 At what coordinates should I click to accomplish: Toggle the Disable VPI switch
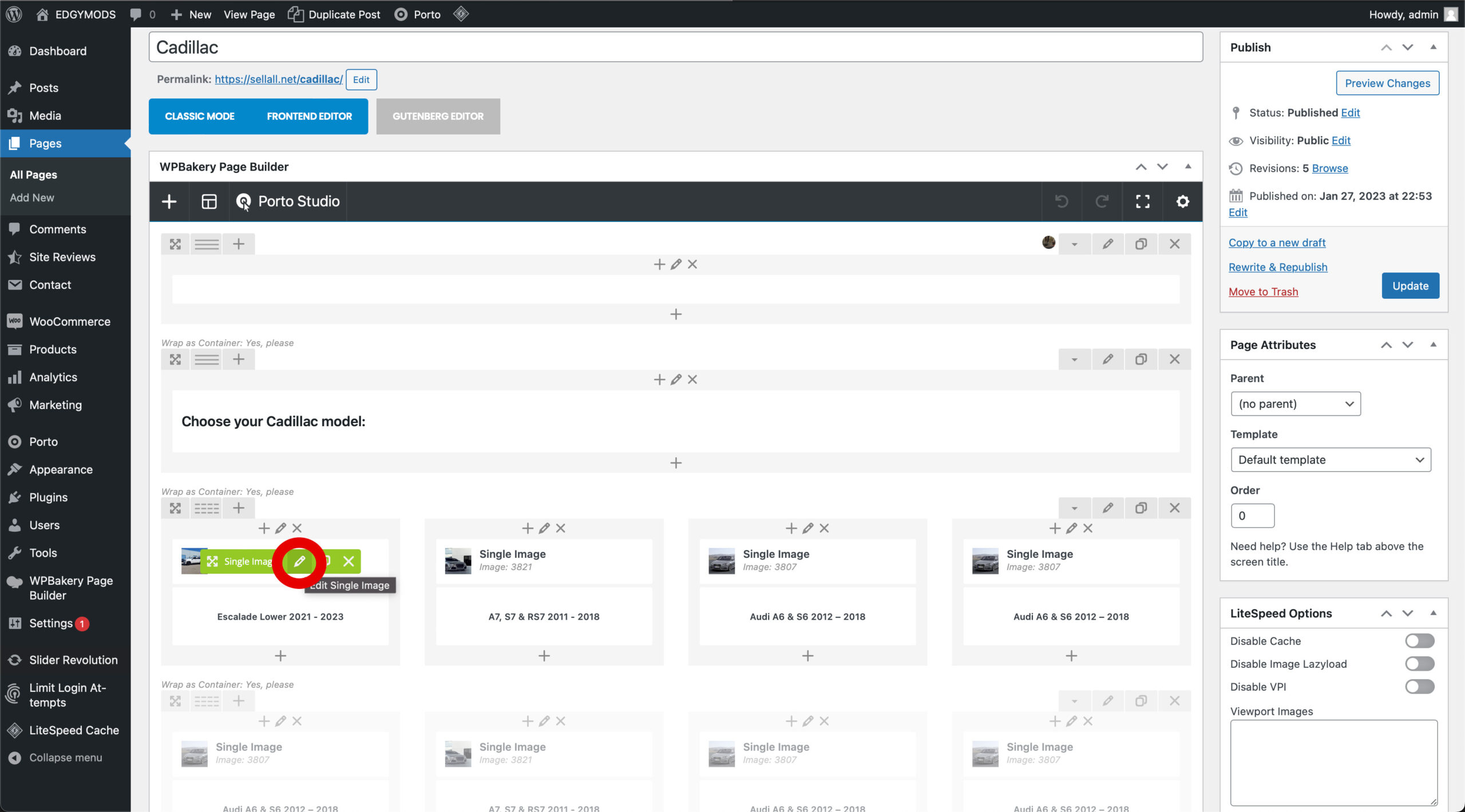1419,687
